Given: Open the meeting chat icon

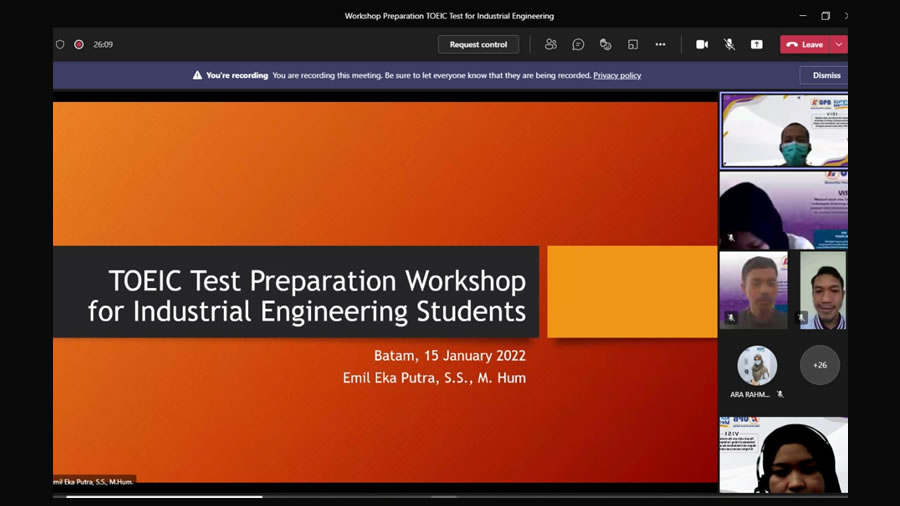Looking at the screenshot, I should (578, 44).
